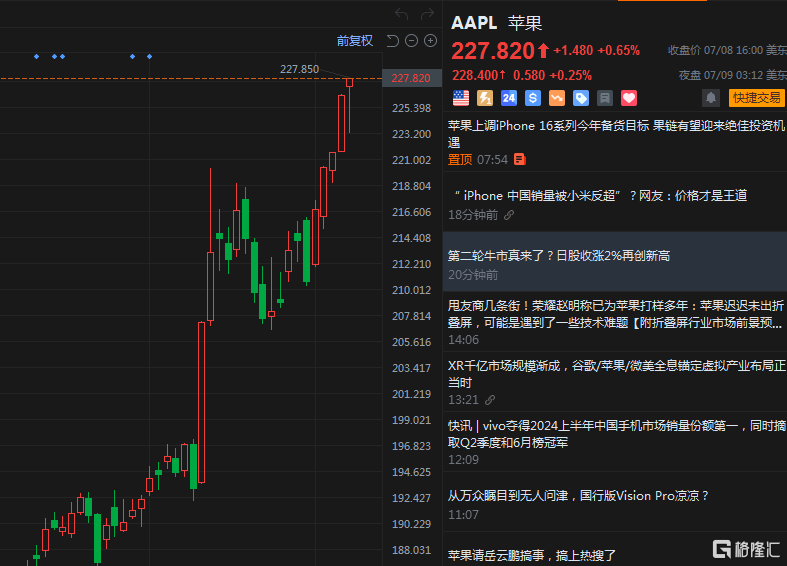This screenshot has width=787, height=566.
Task: Click the lightning L1 quote icon
Action: click(485, 98)
